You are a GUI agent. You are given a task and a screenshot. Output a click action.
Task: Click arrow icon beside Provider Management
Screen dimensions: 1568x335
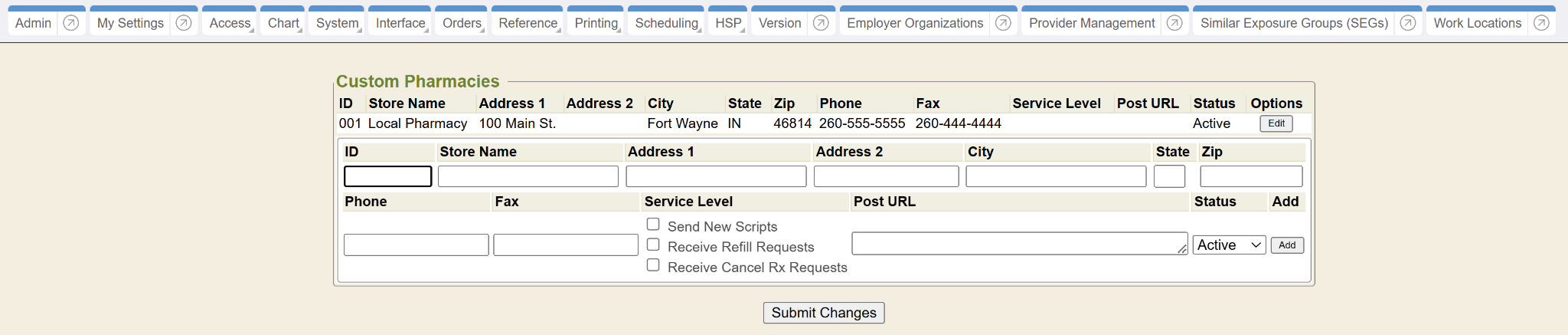pyautogui.click(x=1174, y=23)
